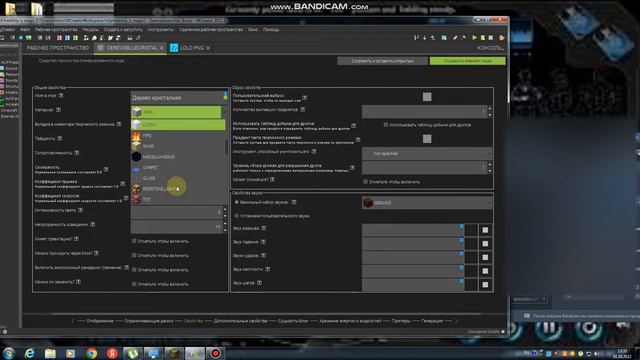Select 'Ванильный набор звуков' radio button

click(x=236, y=202)
